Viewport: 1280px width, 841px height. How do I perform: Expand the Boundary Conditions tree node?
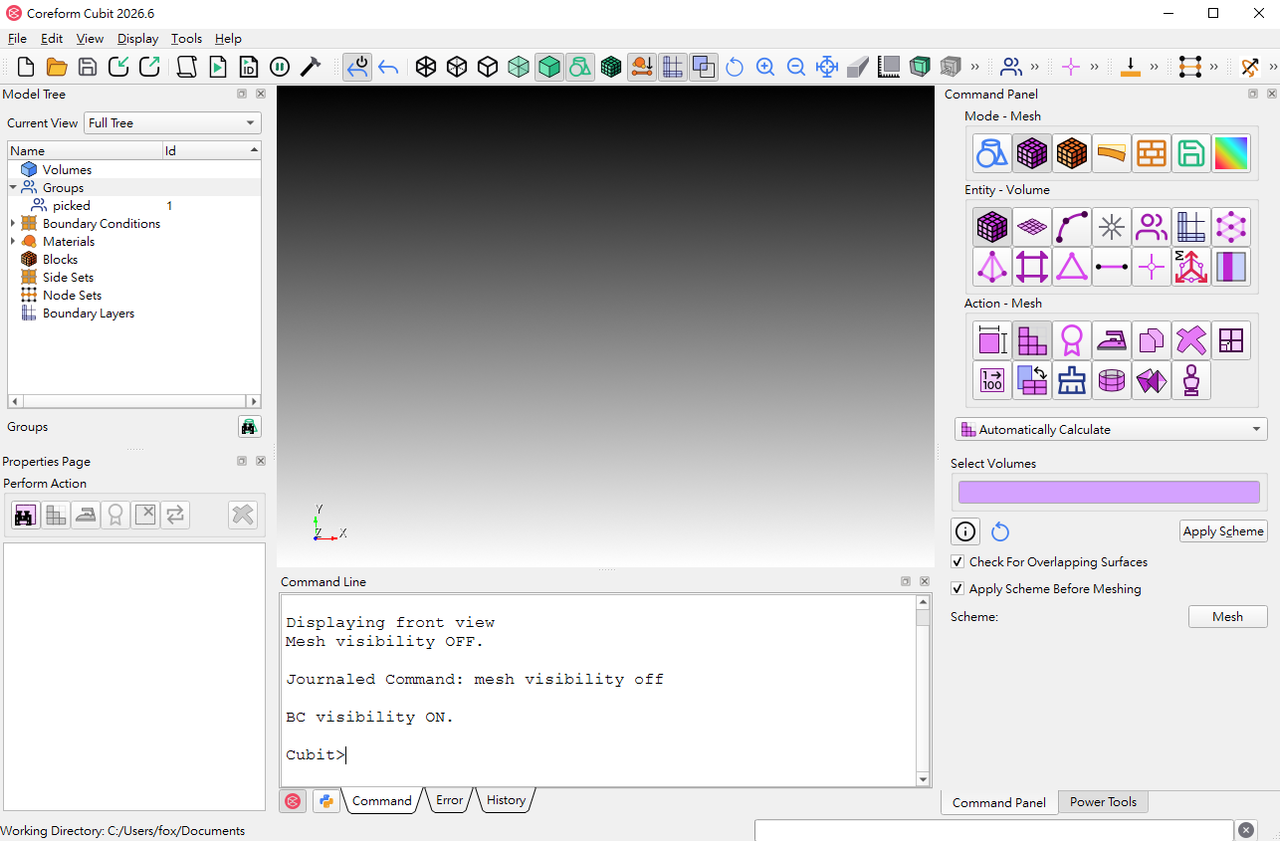coord(13,224)
